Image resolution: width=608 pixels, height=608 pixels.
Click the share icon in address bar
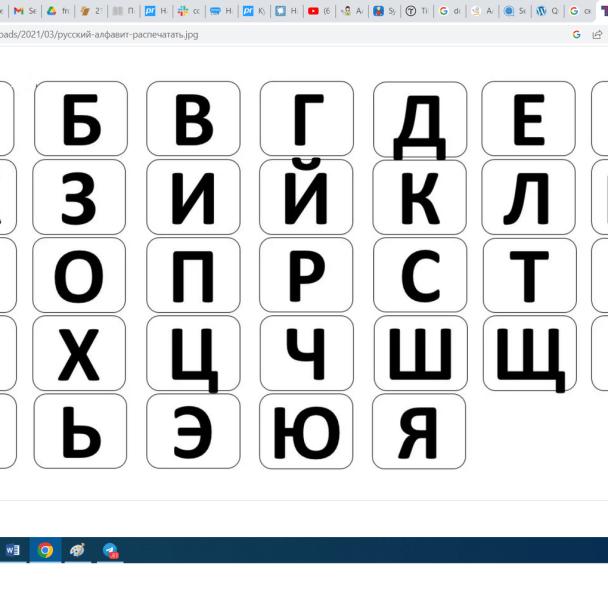pyautogui.click(x=598, y=34)
